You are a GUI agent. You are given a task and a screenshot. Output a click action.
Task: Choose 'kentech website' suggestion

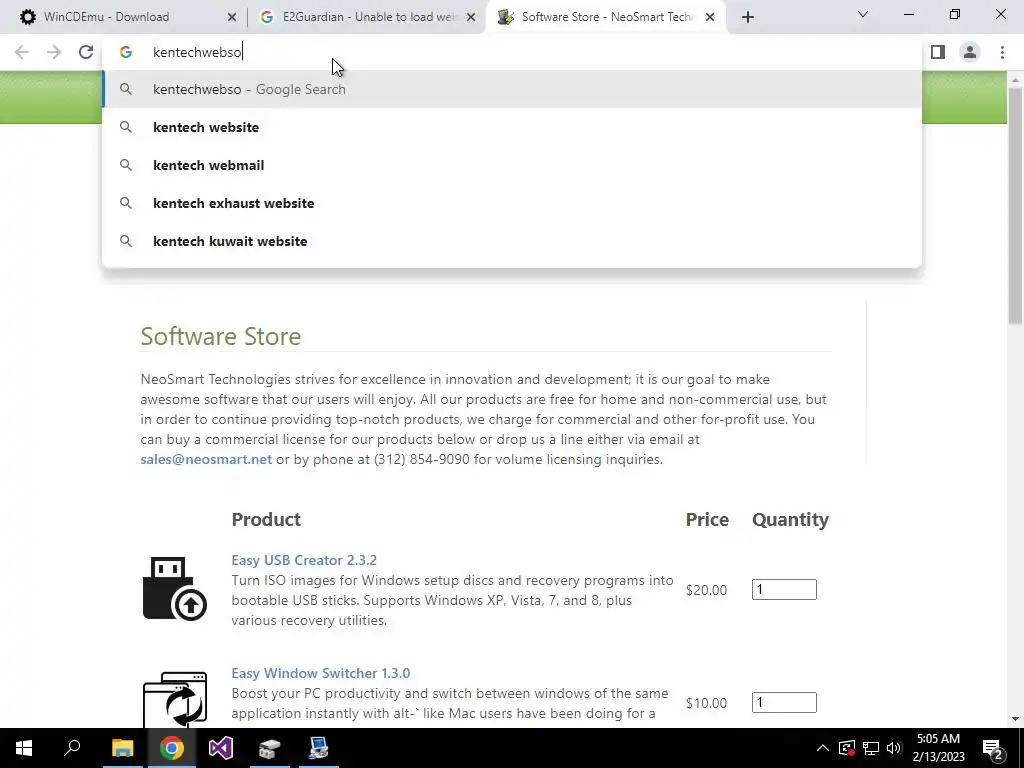pyautogui.click(x=512, y=127)
